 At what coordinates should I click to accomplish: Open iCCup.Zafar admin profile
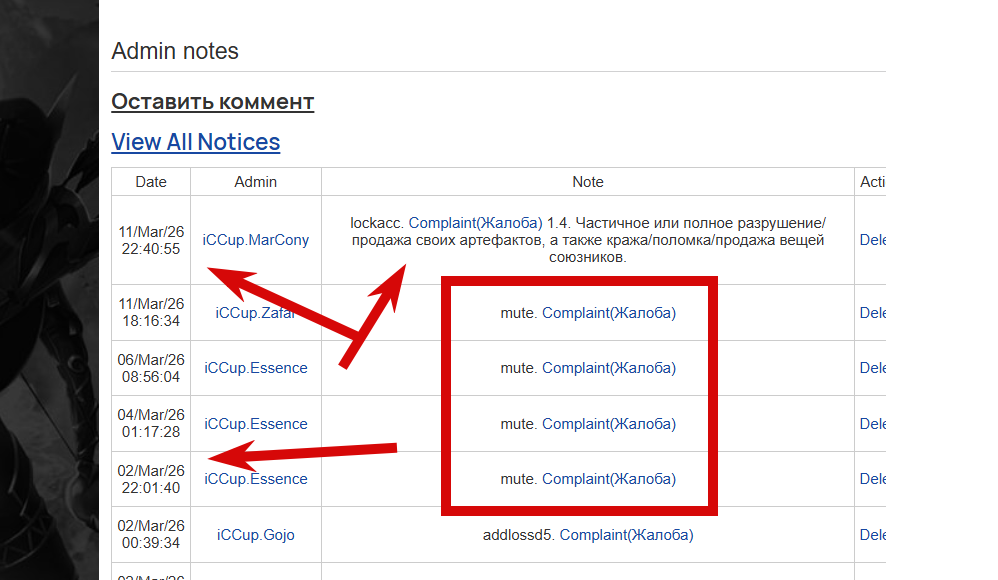pos(256,313)
